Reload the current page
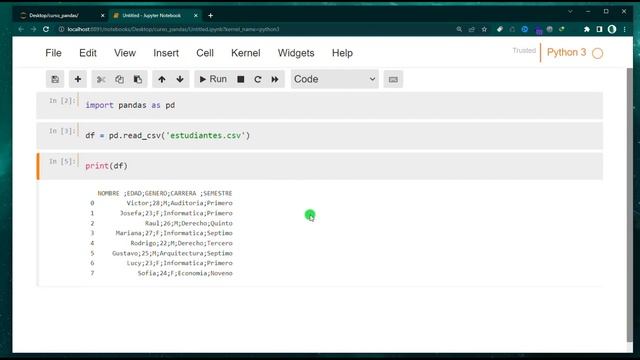The width and height of the screenshot is (640, 360). tap(46, 29)
